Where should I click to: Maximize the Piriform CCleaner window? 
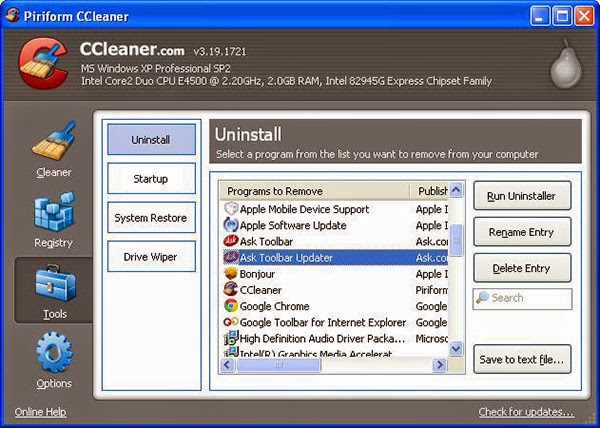click(562, 16)
